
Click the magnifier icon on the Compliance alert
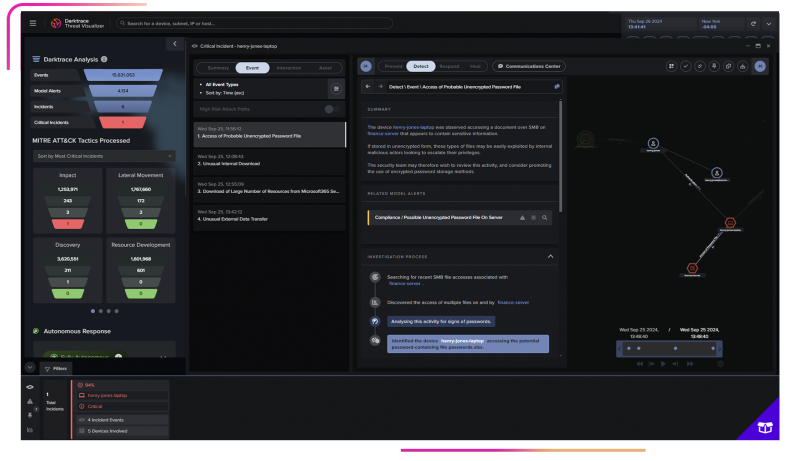pyautogui.click(x=545, y=216)
